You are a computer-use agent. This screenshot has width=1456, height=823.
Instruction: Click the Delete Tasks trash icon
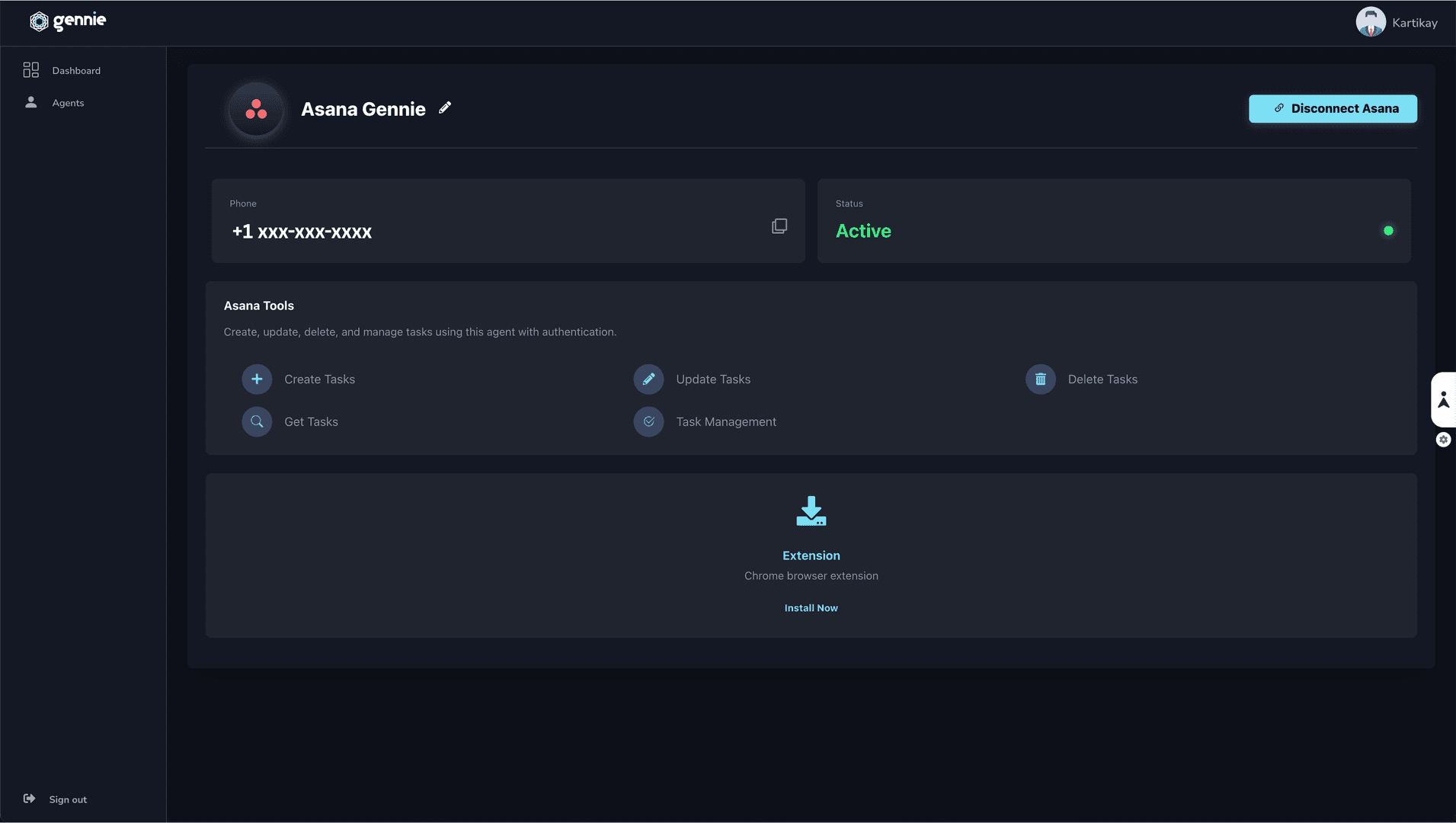(x=1041, y=379)
